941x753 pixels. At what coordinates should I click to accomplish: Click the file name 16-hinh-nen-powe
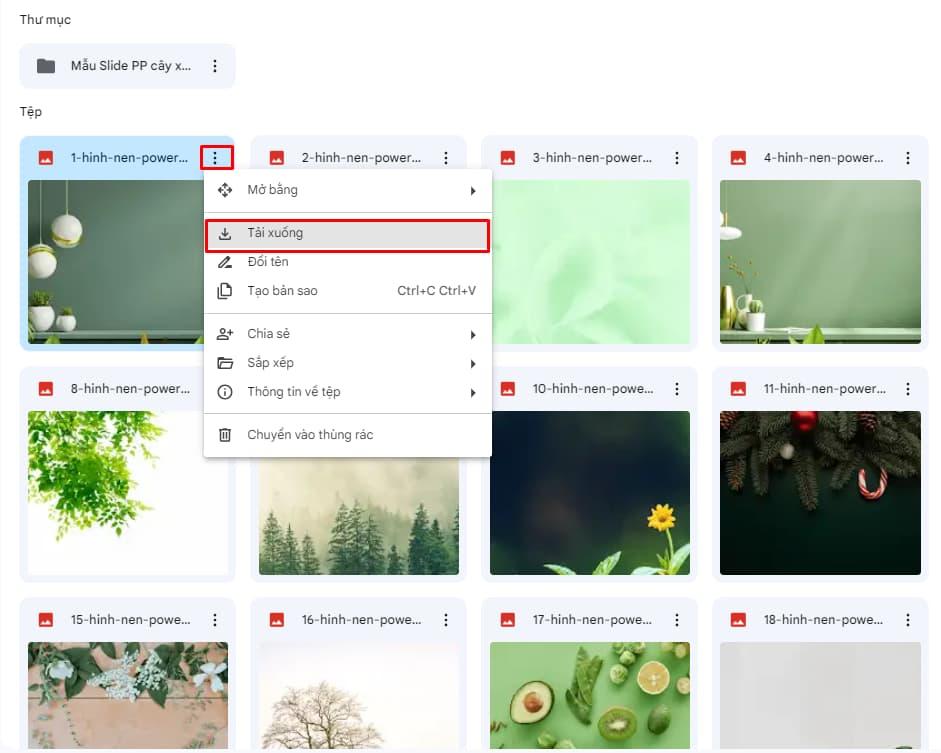point(360,619)
